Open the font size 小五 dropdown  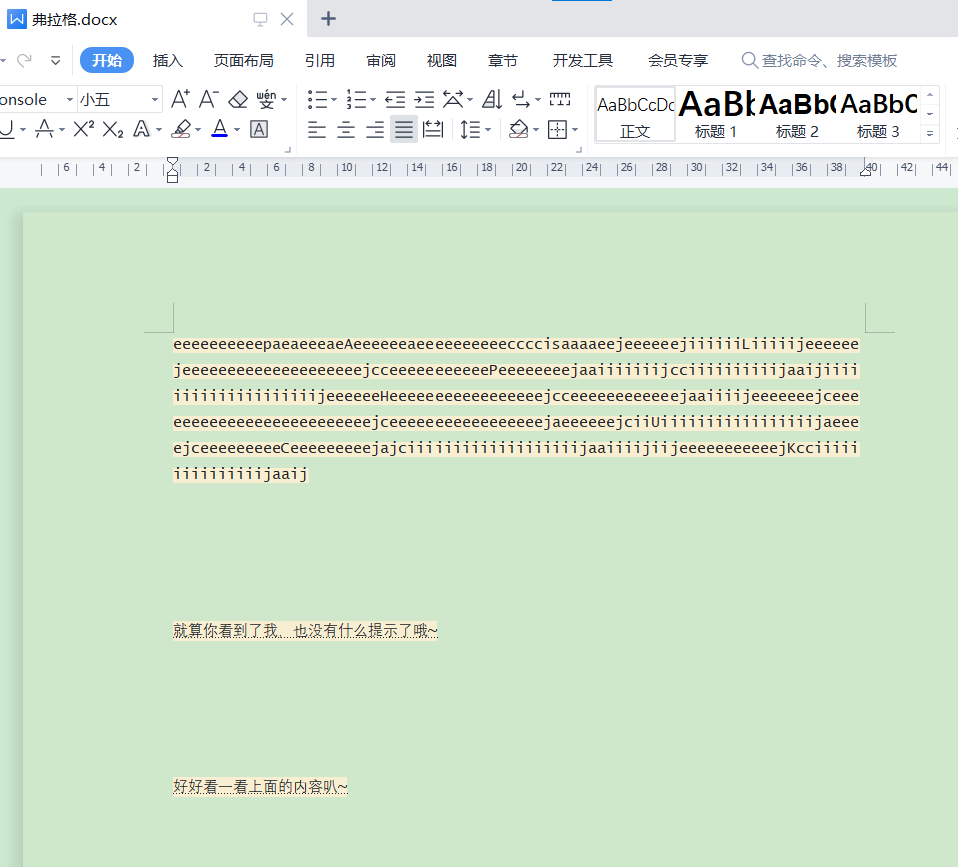[x=155, y=99]
